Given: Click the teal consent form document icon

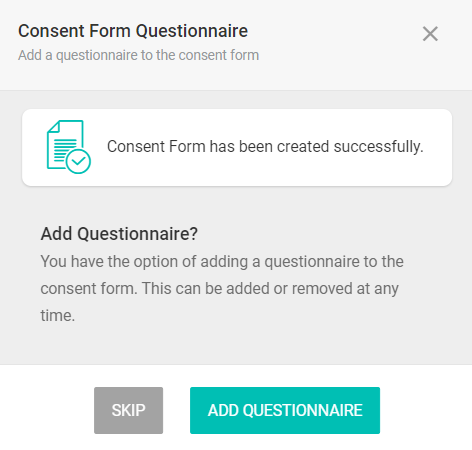Looking at the screenshot, I should (x=68, y=147).
